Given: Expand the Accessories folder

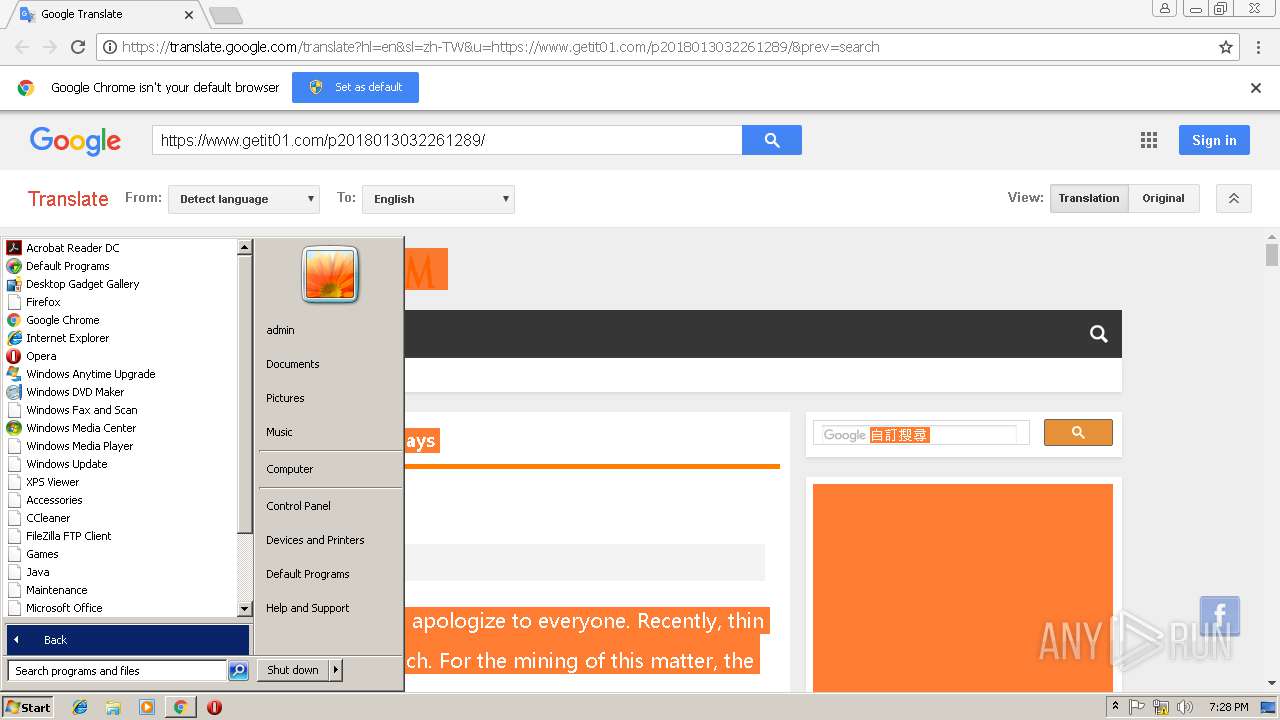Looking at the screenshot, I should (x=54, y=500).
